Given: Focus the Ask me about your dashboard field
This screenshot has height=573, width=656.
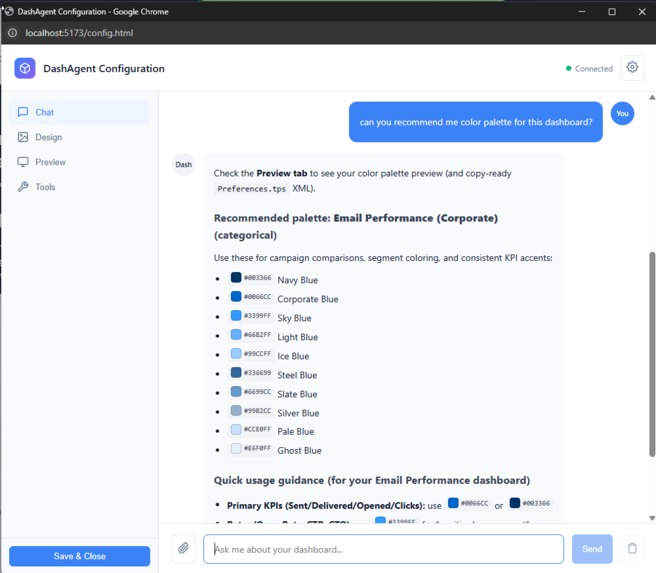Looking at the screenshot, I should [x=383, y=549].
